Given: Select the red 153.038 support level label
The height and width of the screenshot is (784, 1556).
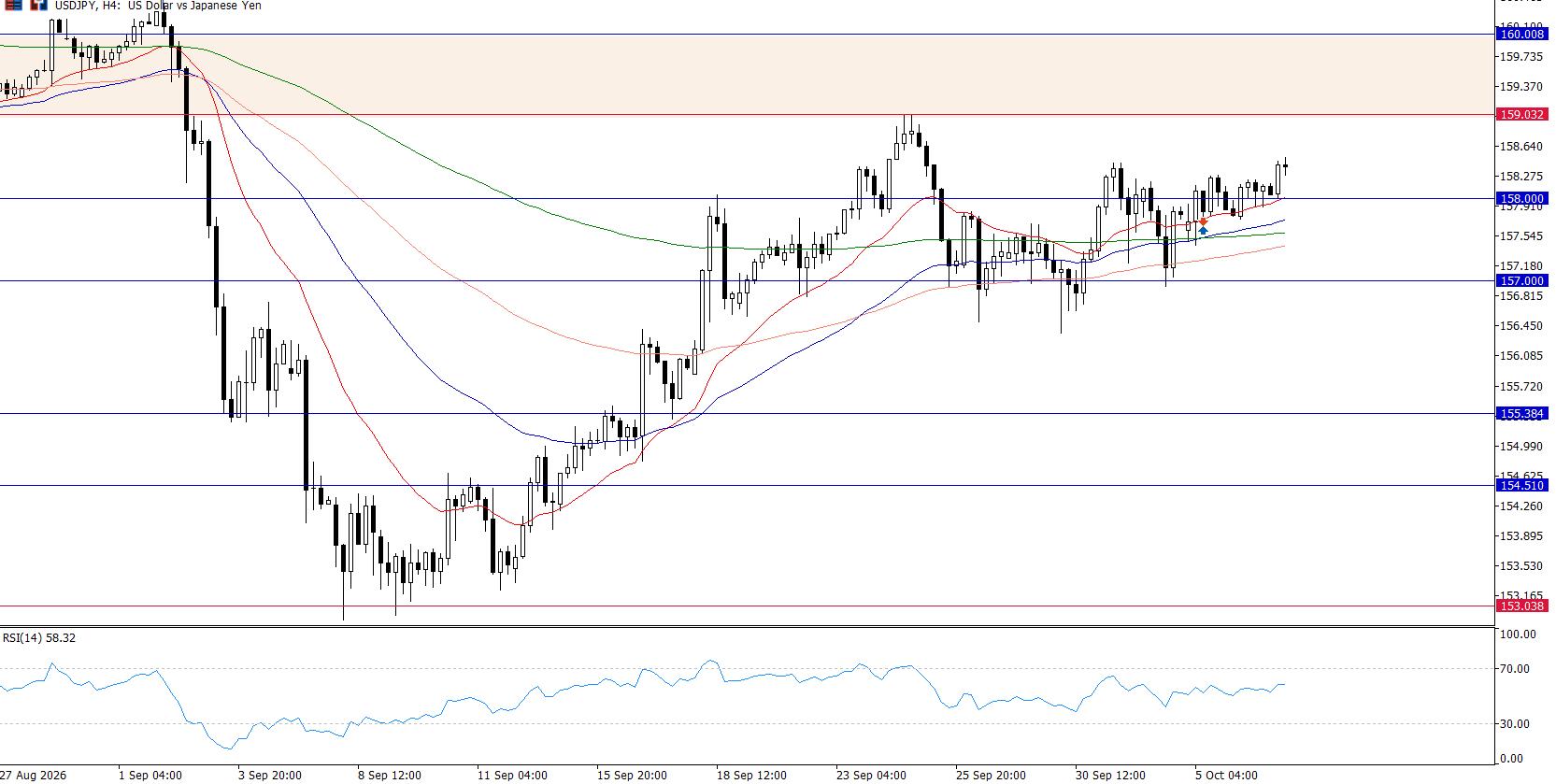Looking at the screenshot, I should [x=1521, y=606].
